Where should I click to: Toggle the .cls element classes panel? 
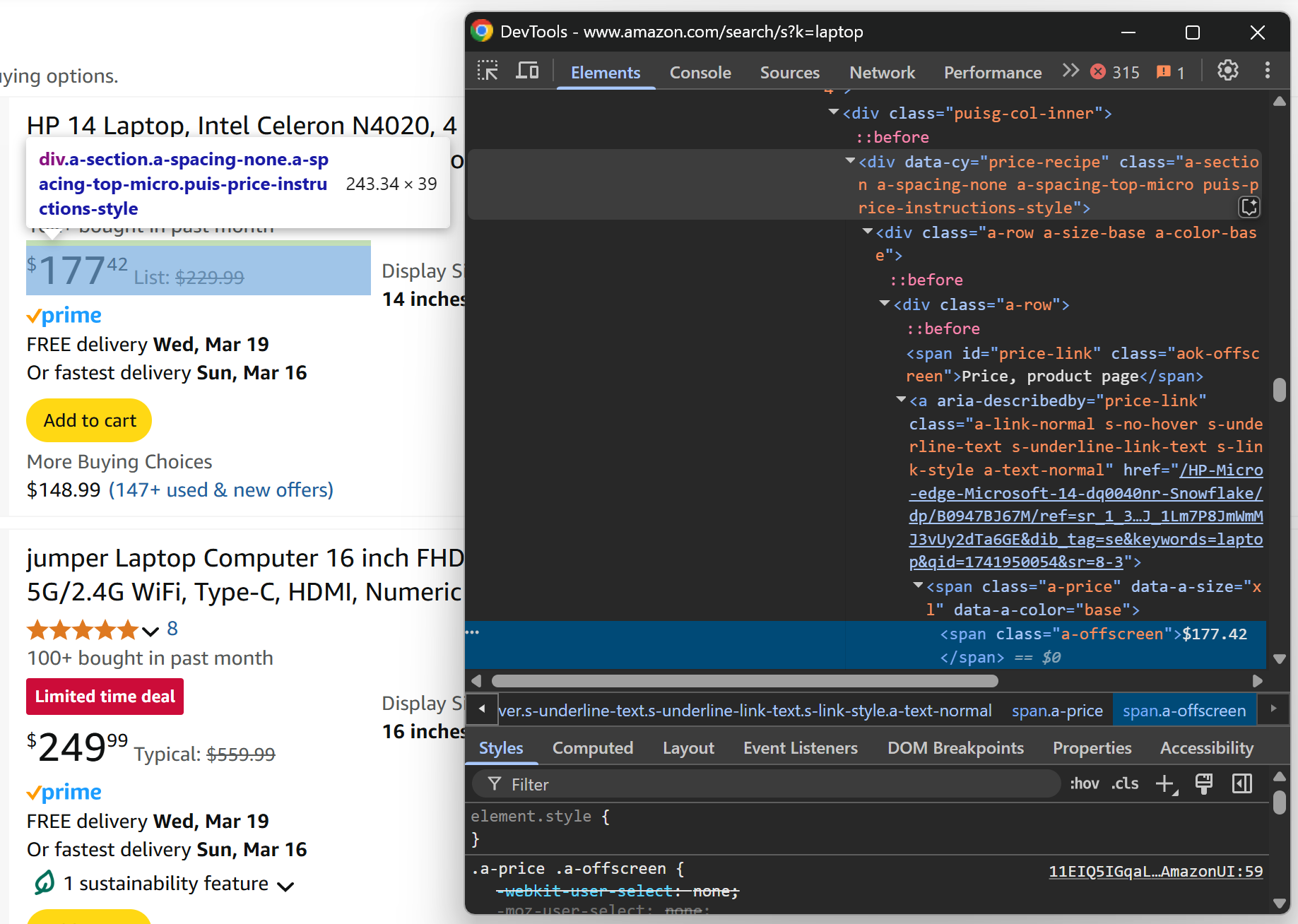(1124, 784)
